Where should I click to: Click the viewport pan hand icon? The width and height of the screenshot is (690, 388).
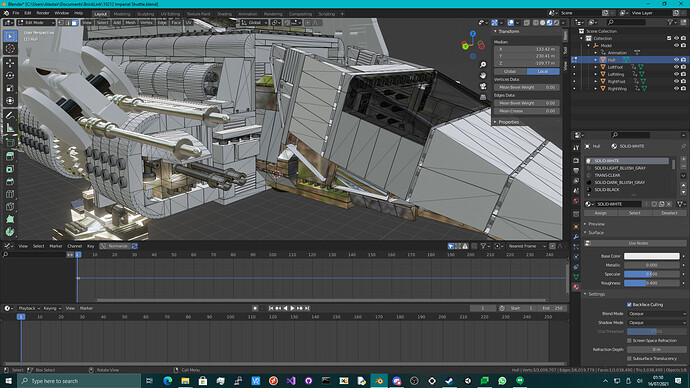(483, 75)
